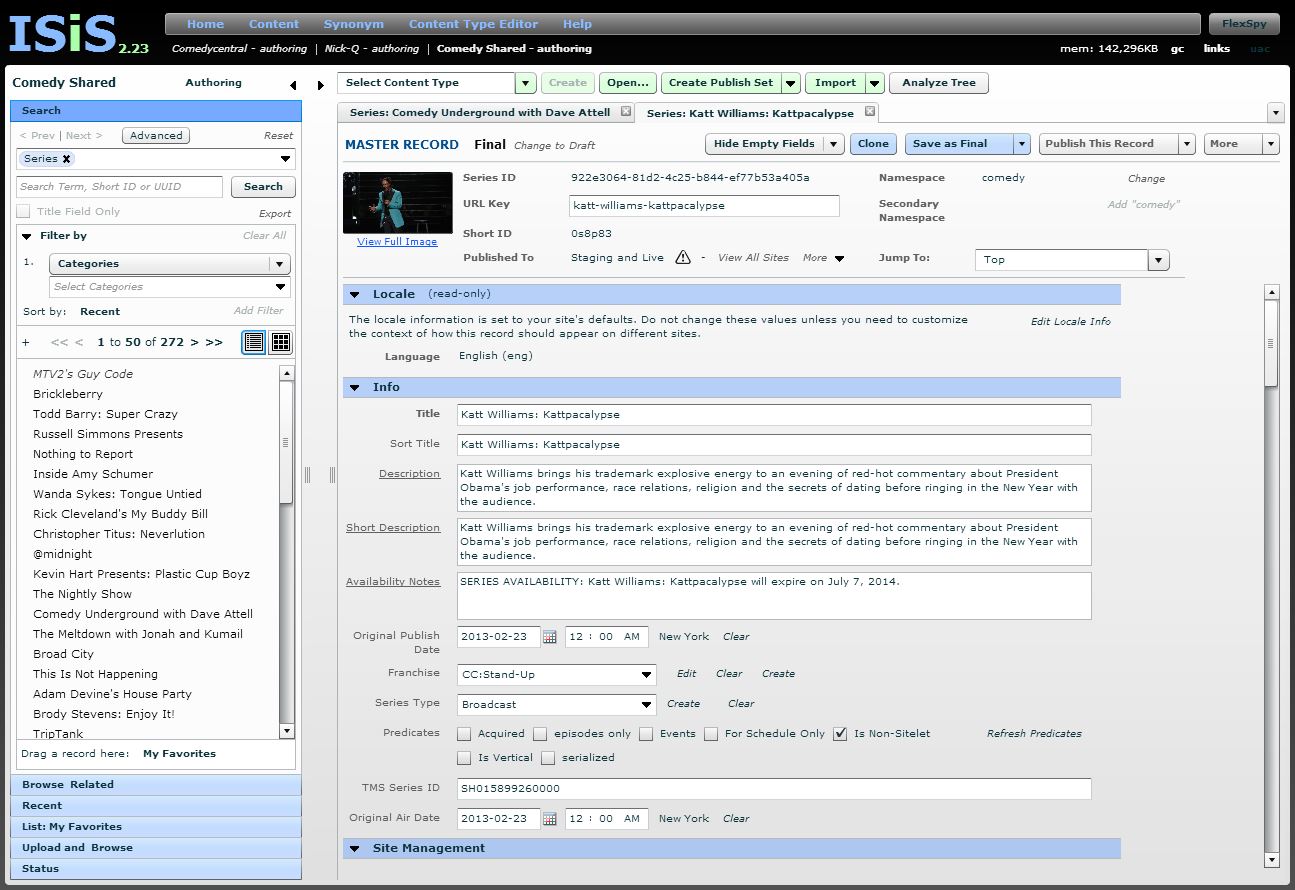This screenshot has height=890, width=1295.
Task: Click the Katt Williams series thumbnail
Action: click(x=397, y=203)
